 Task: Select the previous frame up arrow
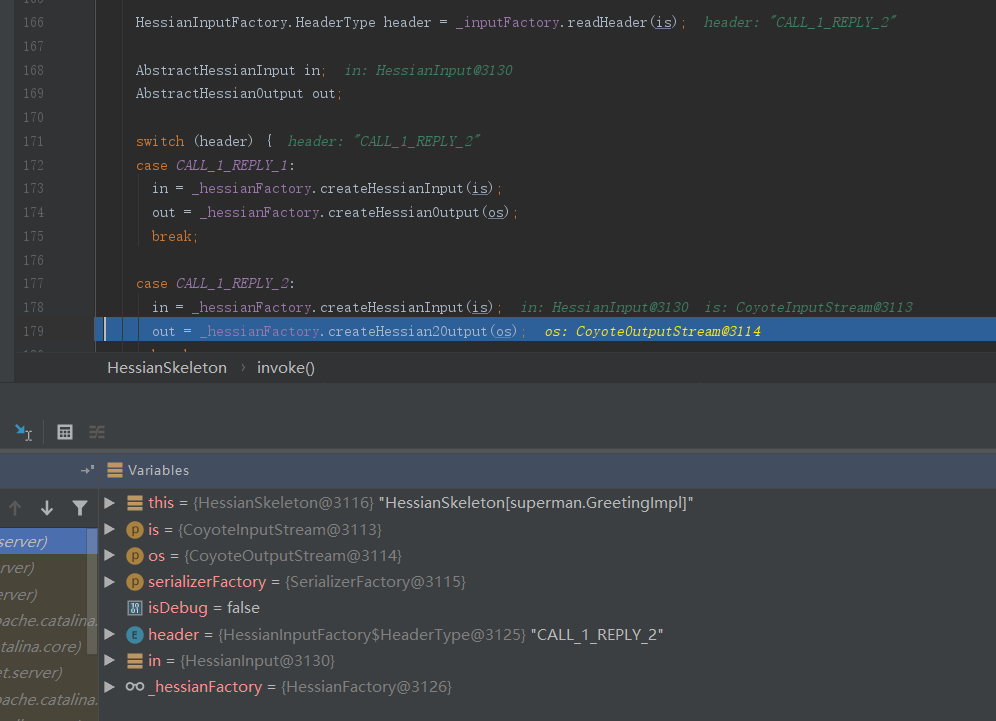(x=15, y=508)
